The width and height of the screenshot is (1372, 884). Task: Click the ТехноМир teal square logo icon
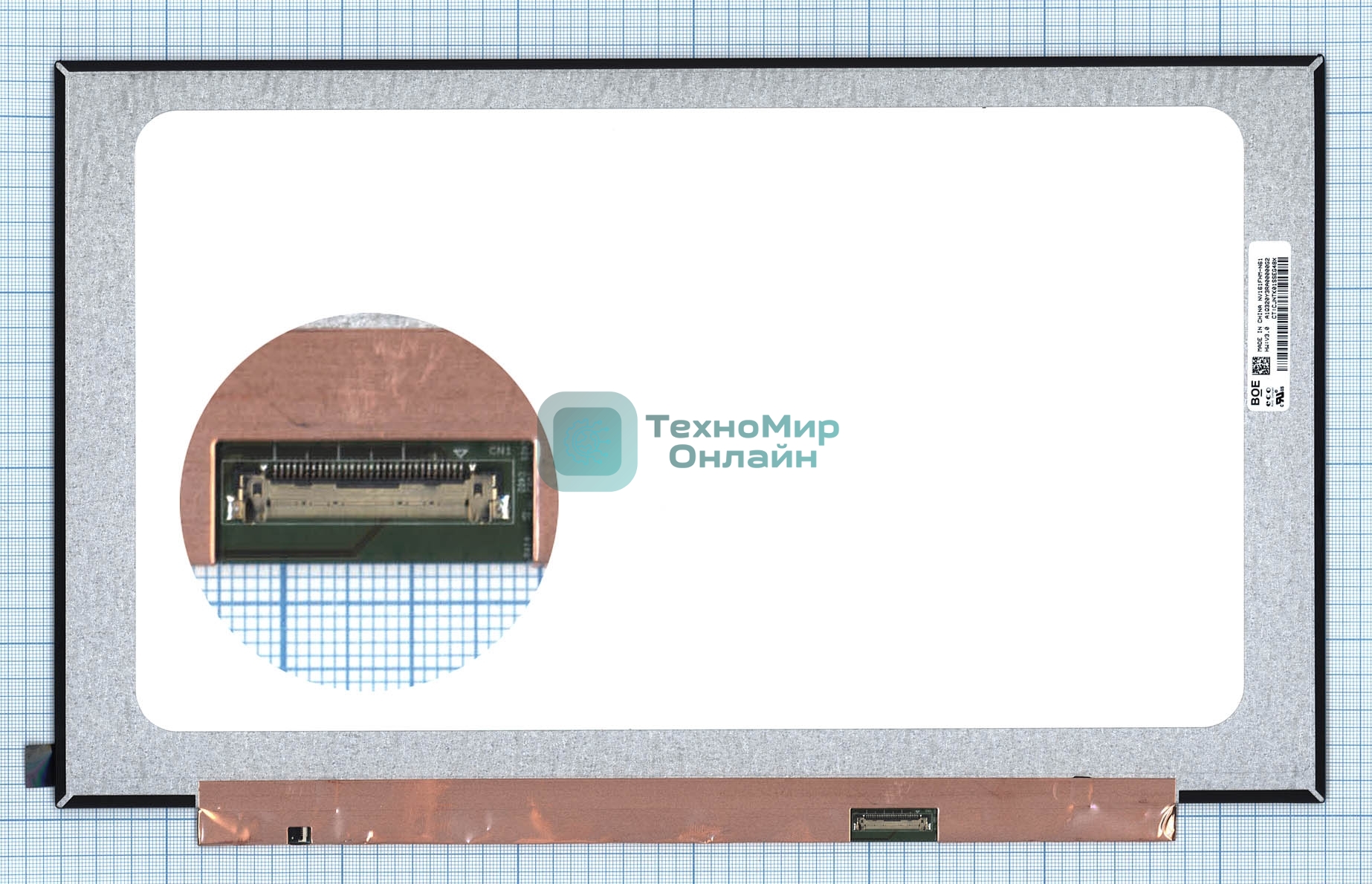587,441
